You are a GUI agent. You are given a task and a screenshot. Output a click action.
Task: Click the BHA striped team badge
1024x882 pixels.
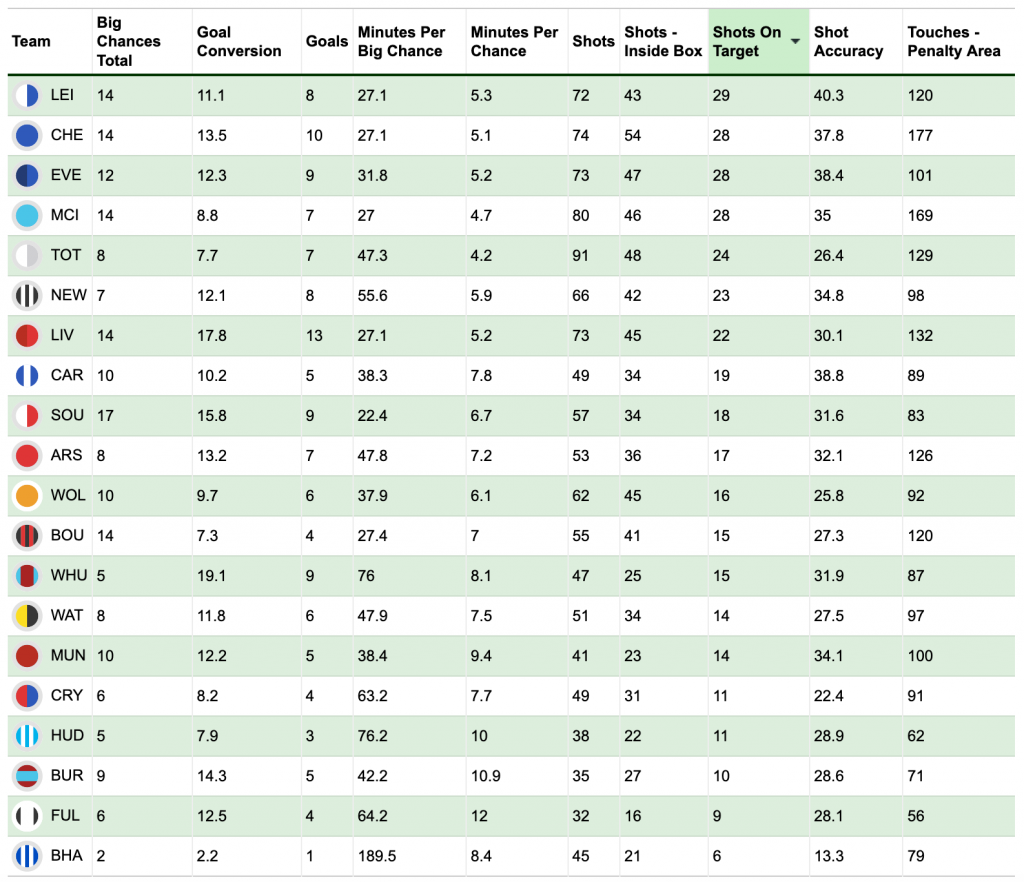tap(27, 856)
